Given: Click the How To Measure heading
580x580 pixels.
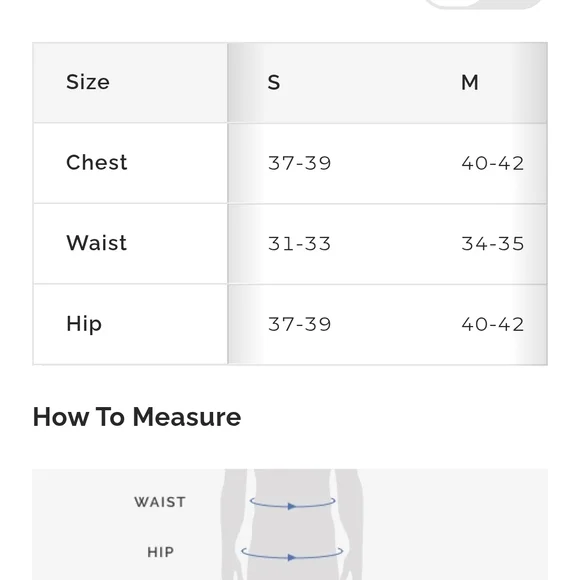Looking at the screenshot, I should [137, 417].
